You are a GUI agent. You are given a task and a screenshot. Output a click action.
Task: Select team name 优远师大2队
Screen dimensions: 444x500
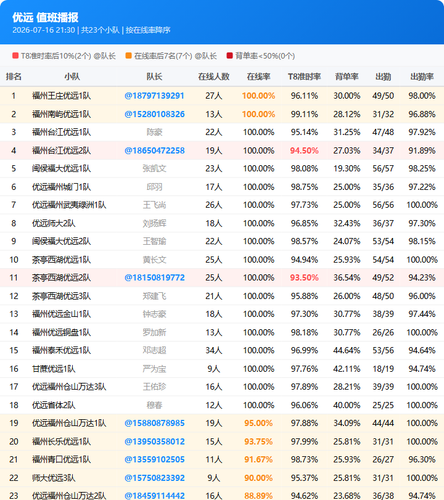coord(54,223)
